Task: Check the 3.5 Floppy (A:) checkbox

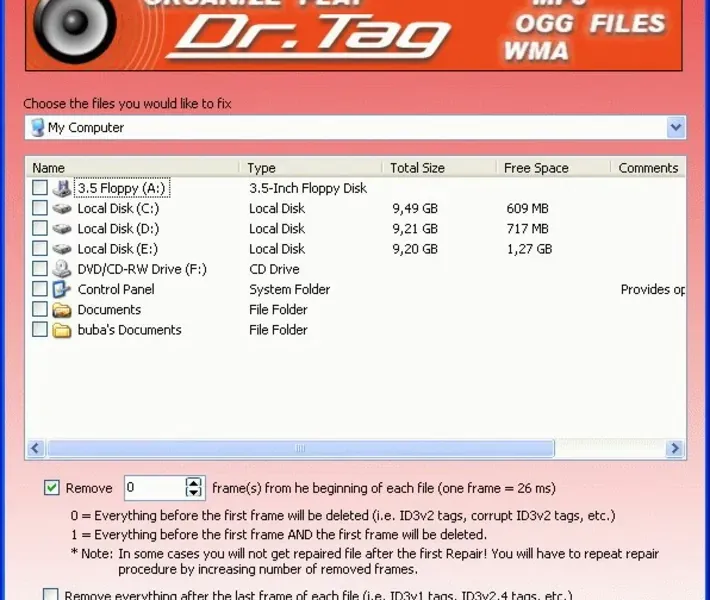Action: point(40,187)
